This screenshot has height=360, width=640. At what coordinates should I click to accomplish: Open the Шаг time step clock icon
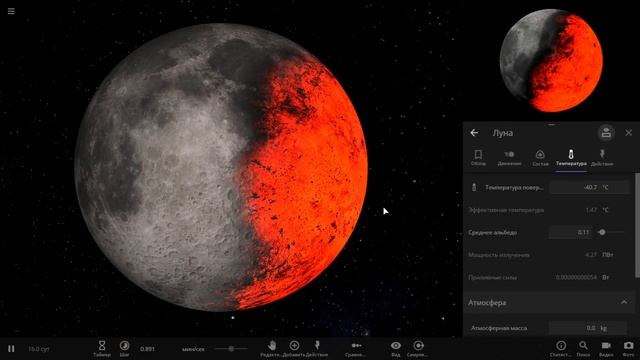click(124, 349)
